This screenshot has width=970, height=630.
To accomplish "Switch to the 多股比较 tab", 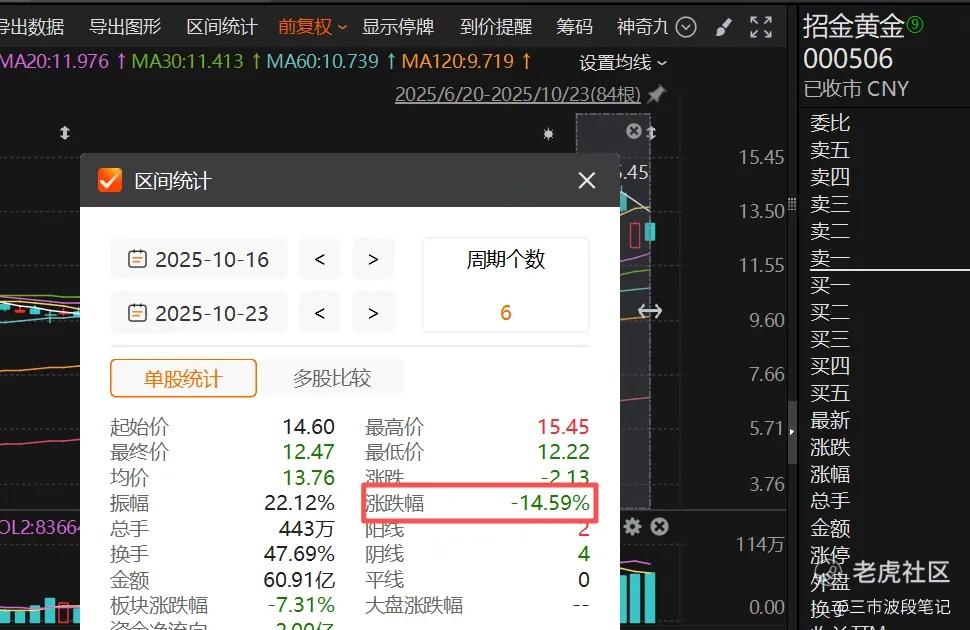I will pyautogui.click(x=332, y=378).
